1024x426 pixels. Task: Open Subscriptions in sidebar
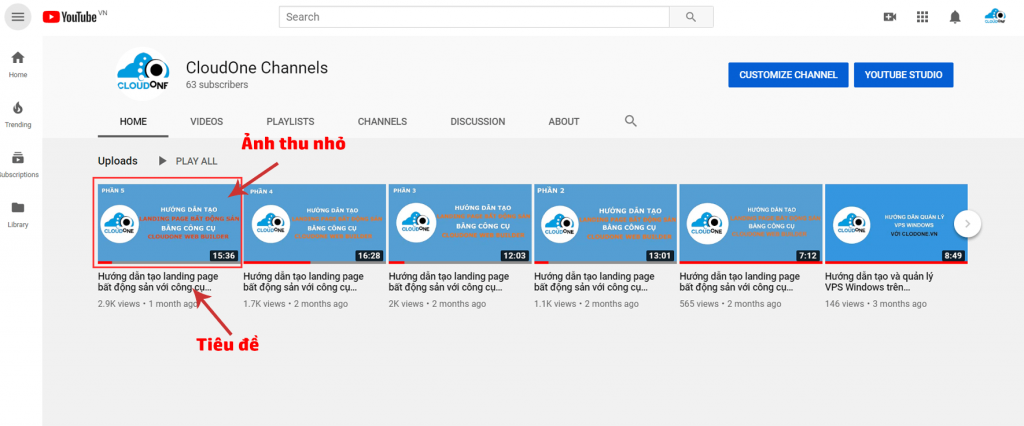click(18, 165)
